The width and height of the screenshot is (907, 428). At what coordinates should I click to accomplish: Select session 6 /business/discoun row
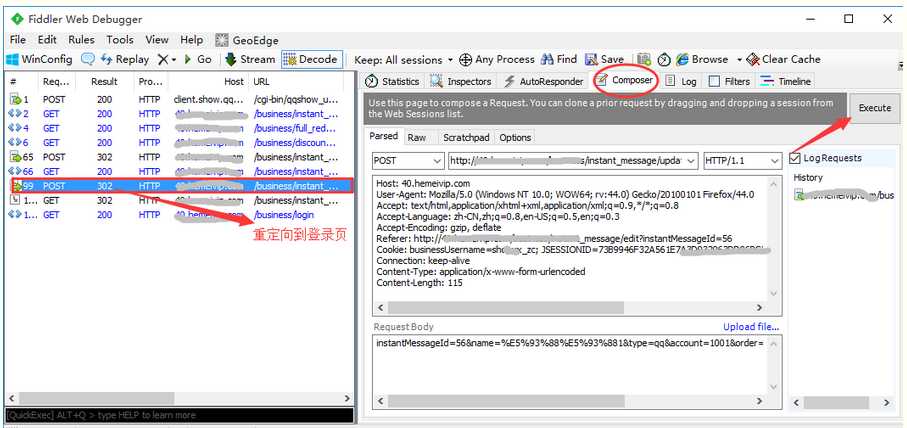click(179, 143)
